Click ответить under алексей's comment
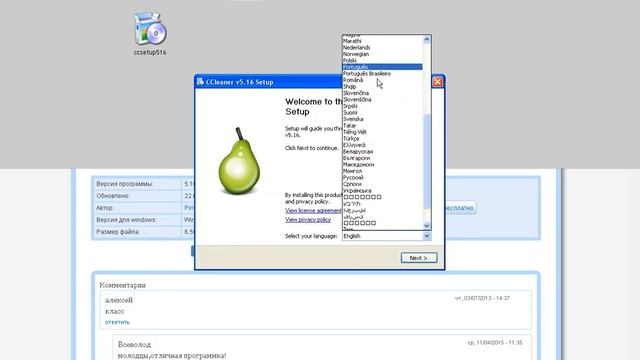Image resolution: width=640 pixels, height=360 pixels. click(117, 322)
